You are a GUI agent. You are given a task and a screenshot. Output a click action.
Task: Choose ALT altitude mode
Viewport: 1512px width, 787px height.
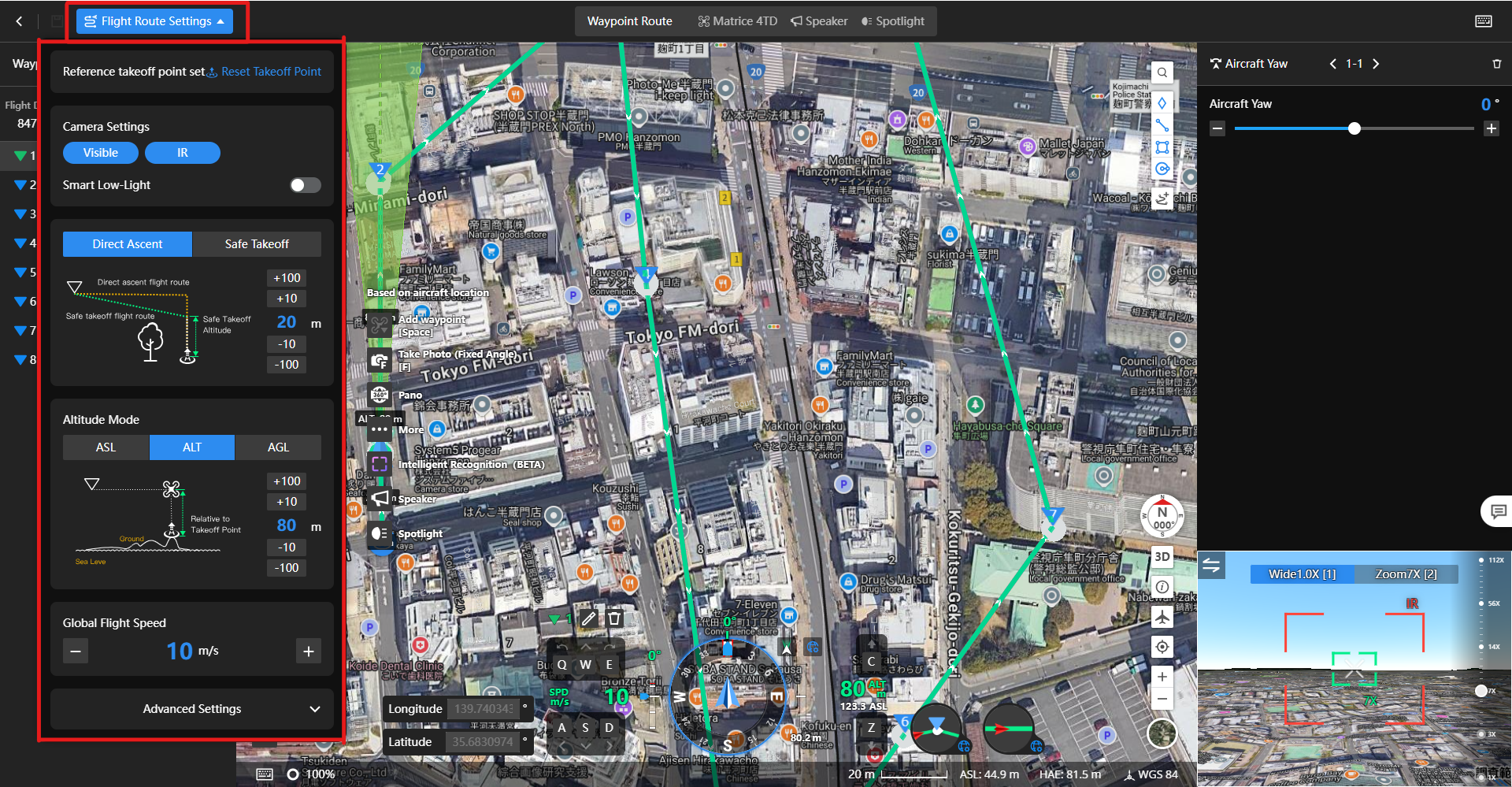pyautogui.click(x=192, y=447)
